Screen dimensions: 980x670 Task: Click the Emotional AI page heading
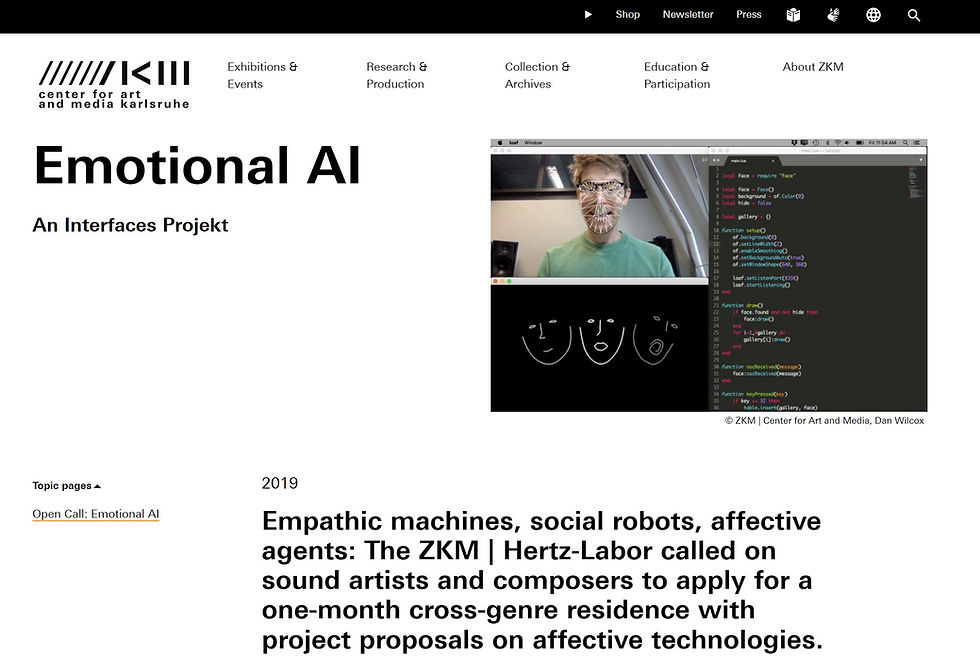tap(198, 166)
